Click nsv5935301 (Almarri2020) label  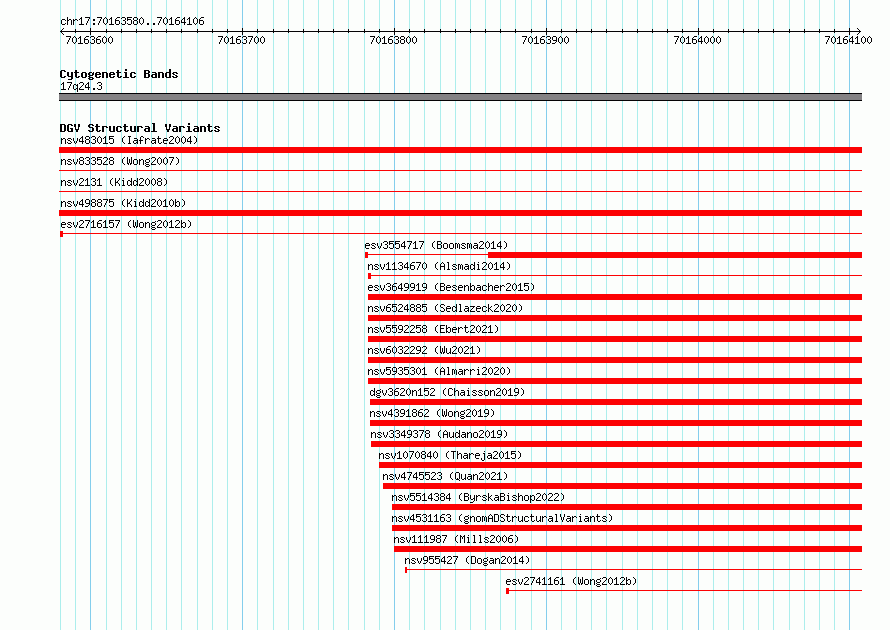[439, 371]
